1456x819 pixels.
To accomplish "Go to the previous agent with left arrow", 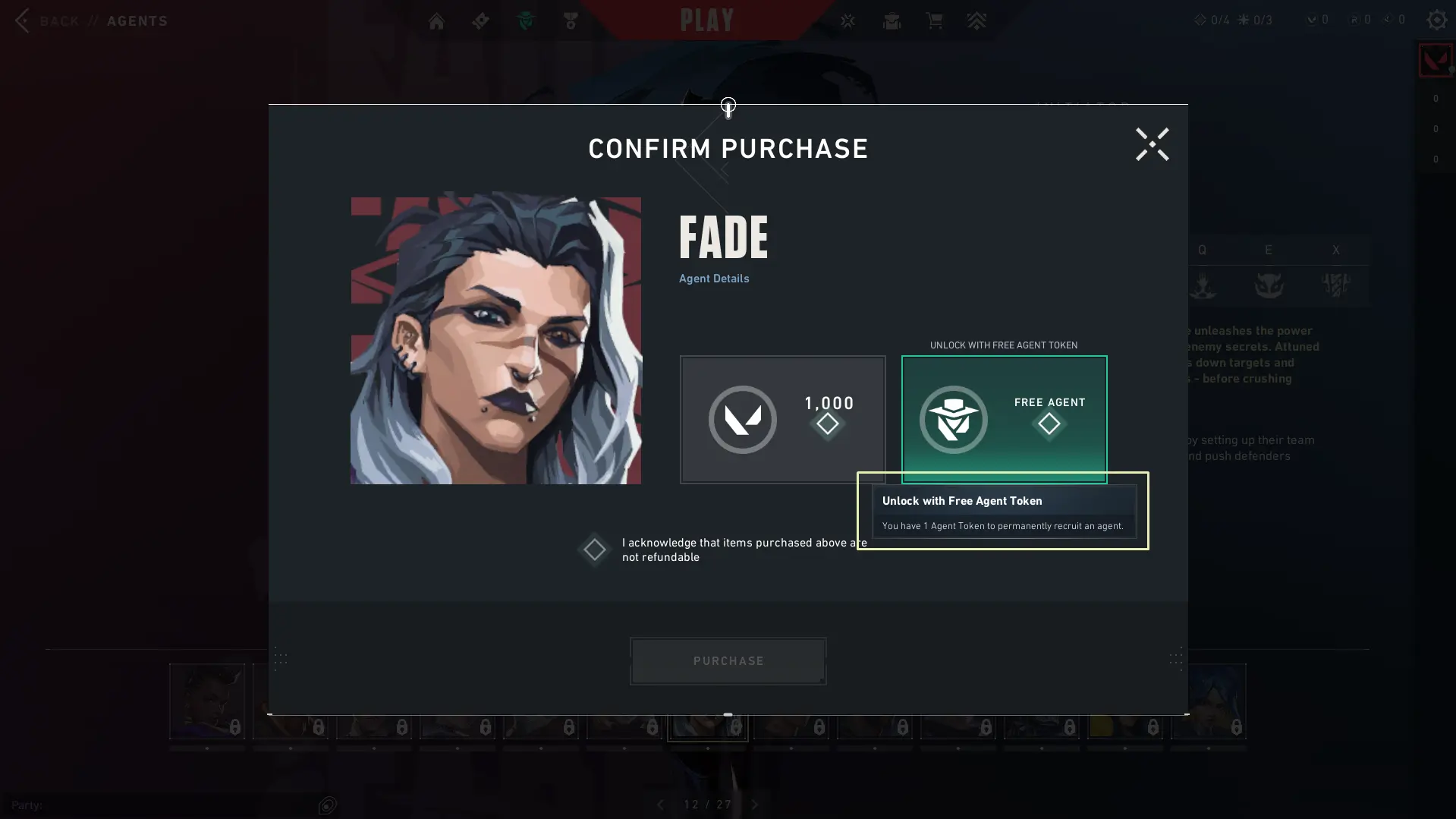I will pos(660,805).
